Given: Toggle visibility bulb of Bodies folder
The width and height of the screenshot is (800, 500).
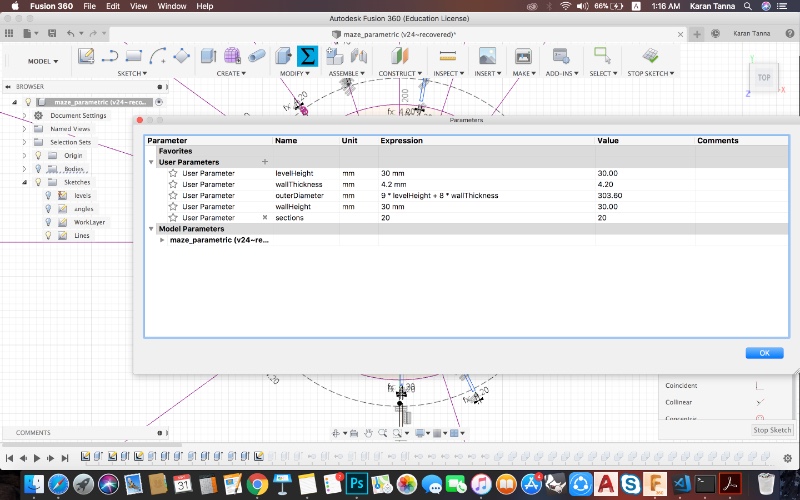Looking at the screenshot, I should (38, 168).
